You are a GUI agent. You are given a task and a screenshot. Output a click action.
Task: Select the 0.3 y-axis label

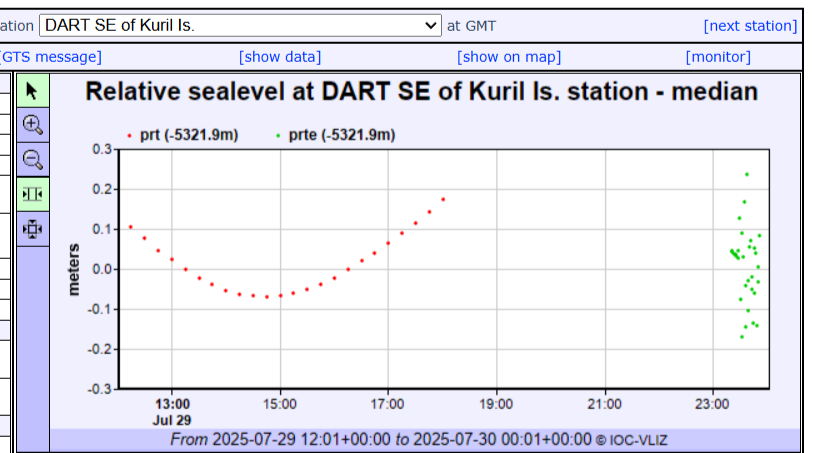click(102, 149)
